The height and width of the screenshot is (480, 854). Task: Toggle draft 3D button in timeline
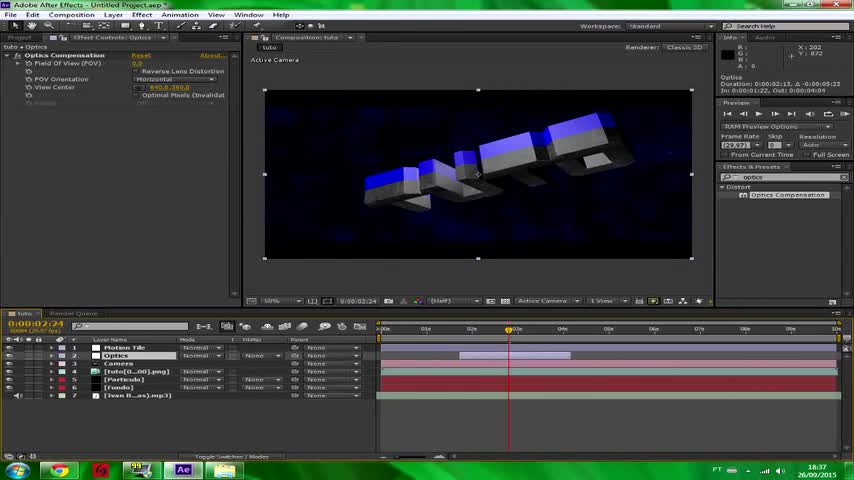tap(245, 326)
